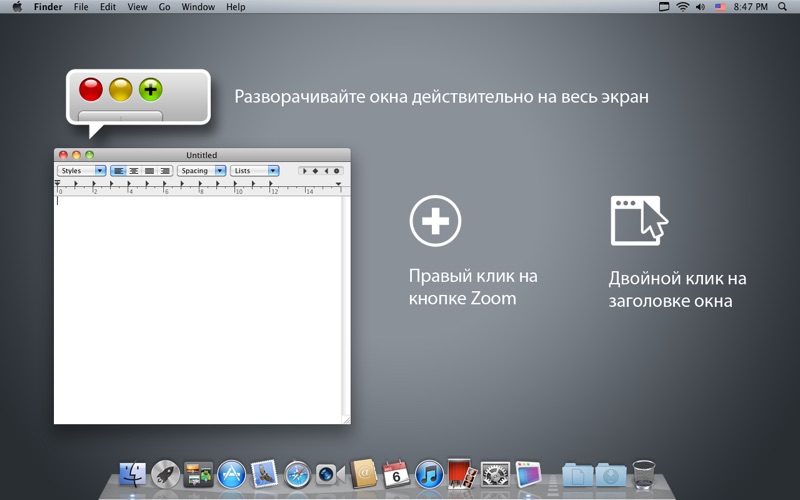Open Safari from the dock
The height and width of the screenshot is (500, 800).
(297, 474)
